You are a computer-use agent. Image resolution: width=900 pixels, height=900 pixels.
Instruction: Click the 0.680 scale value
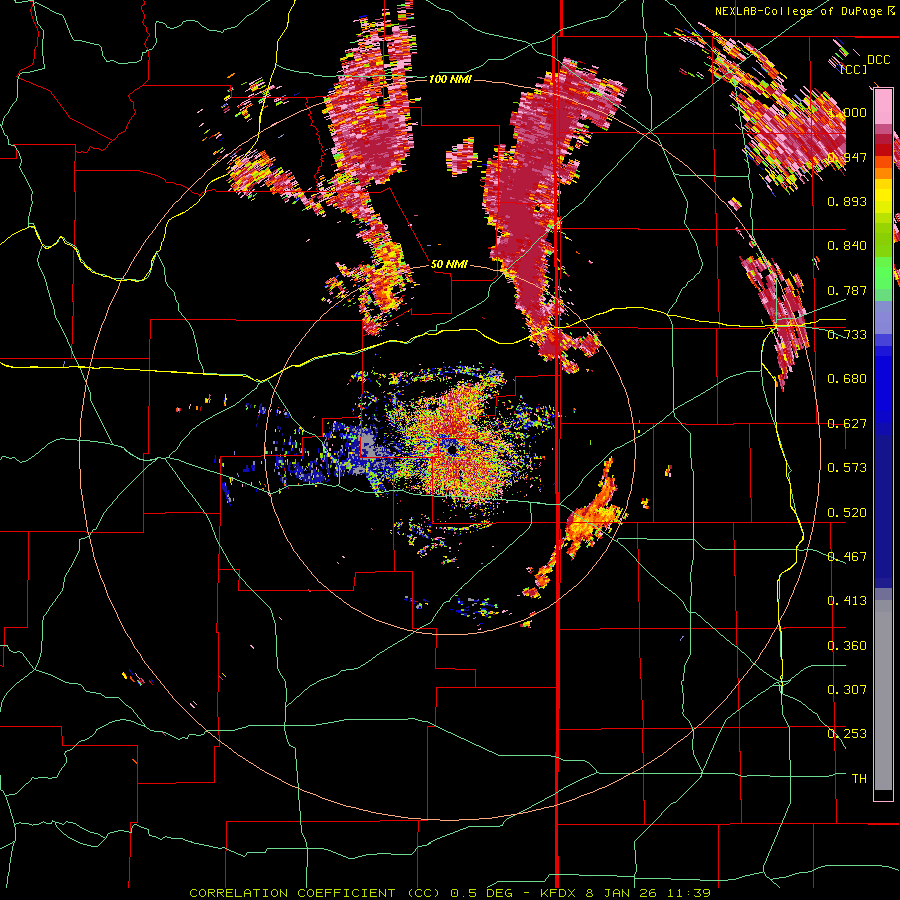(847, 379)
